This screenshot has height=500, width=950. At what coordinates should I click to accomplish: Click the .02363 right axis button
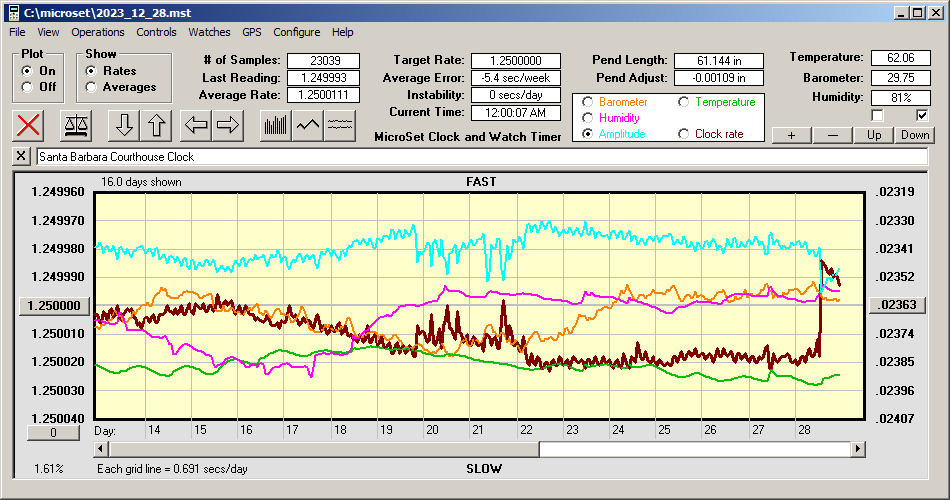[x=897, y=305]
